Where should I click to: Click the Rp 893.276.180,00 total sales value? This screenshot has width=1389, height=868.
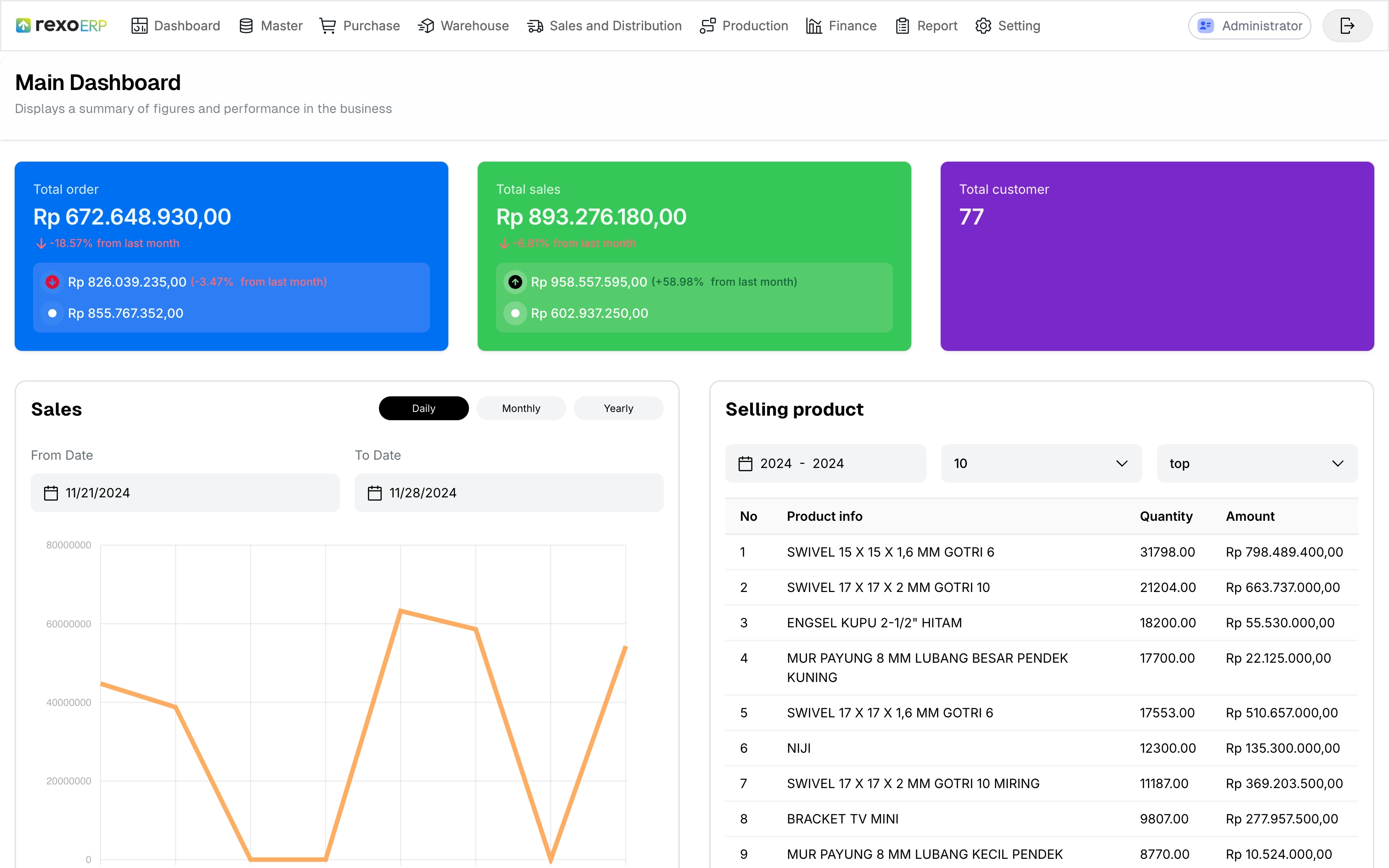point(591,217)
